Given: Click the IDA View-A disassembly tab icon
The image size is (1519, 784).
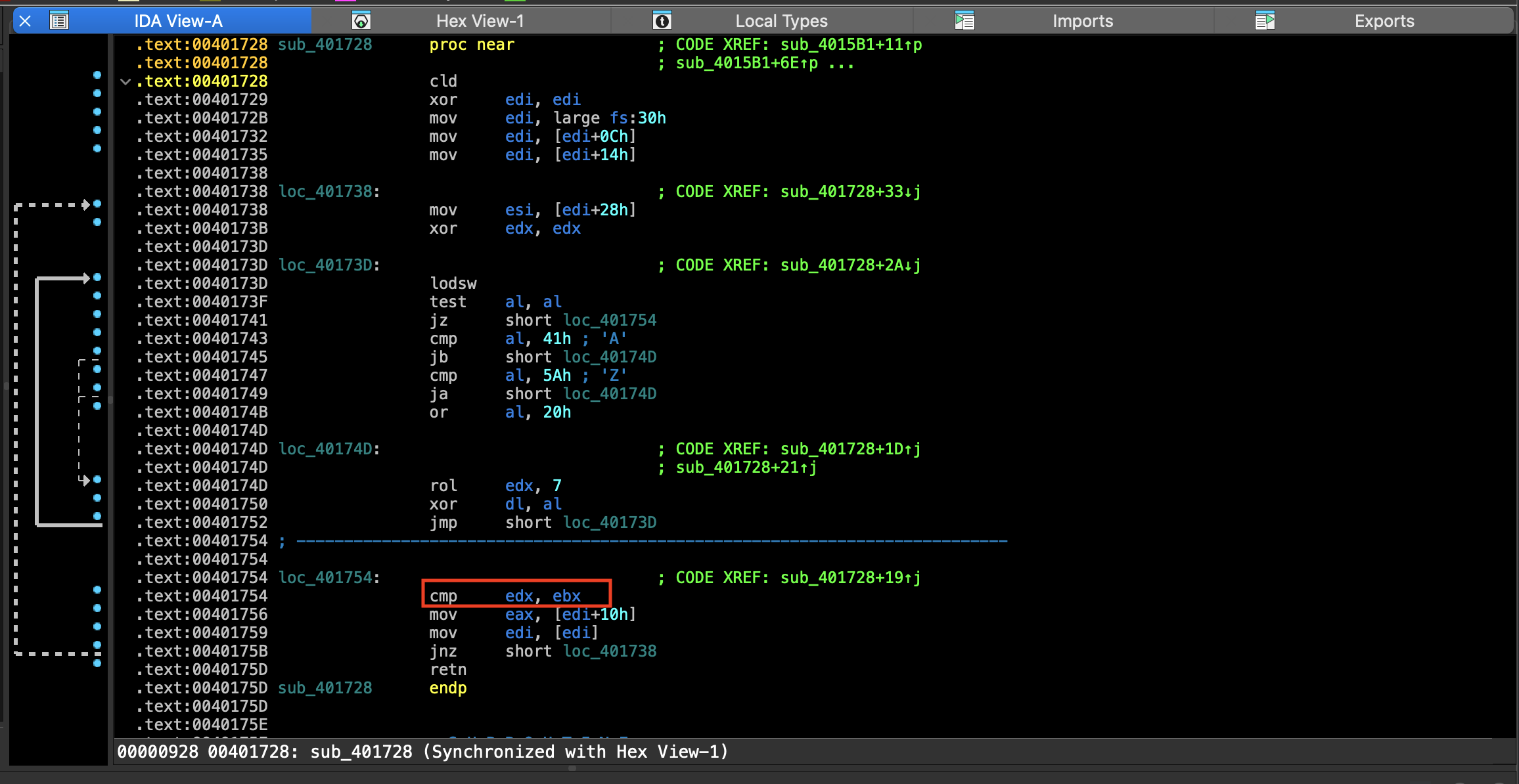Looking at the screenshot, I should (x=59, y=21).
